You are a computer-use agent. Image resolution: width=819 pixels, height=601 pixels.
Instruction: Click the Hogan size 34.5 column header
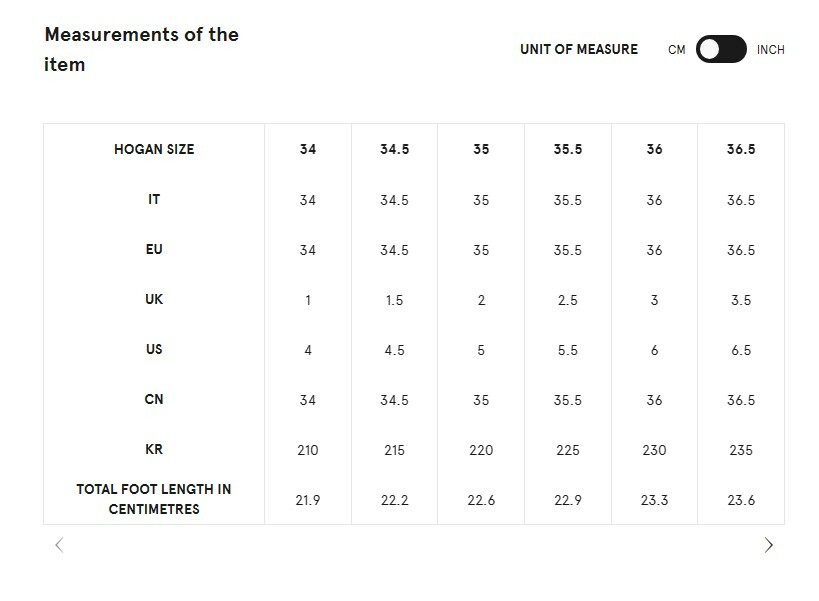[394, 149]
